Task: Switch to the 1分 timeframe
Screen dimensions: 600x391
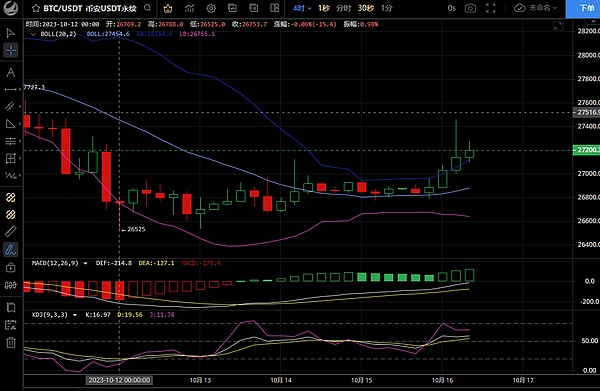Action: [x=387, y=8]
